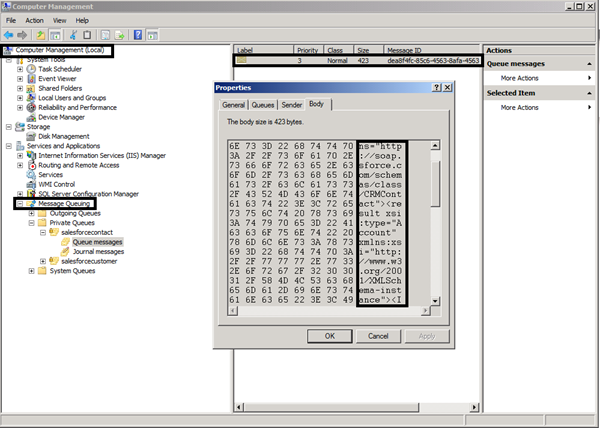Select Computer Management (Local) root node
The image size is (600, 428).
coord(59,50)
